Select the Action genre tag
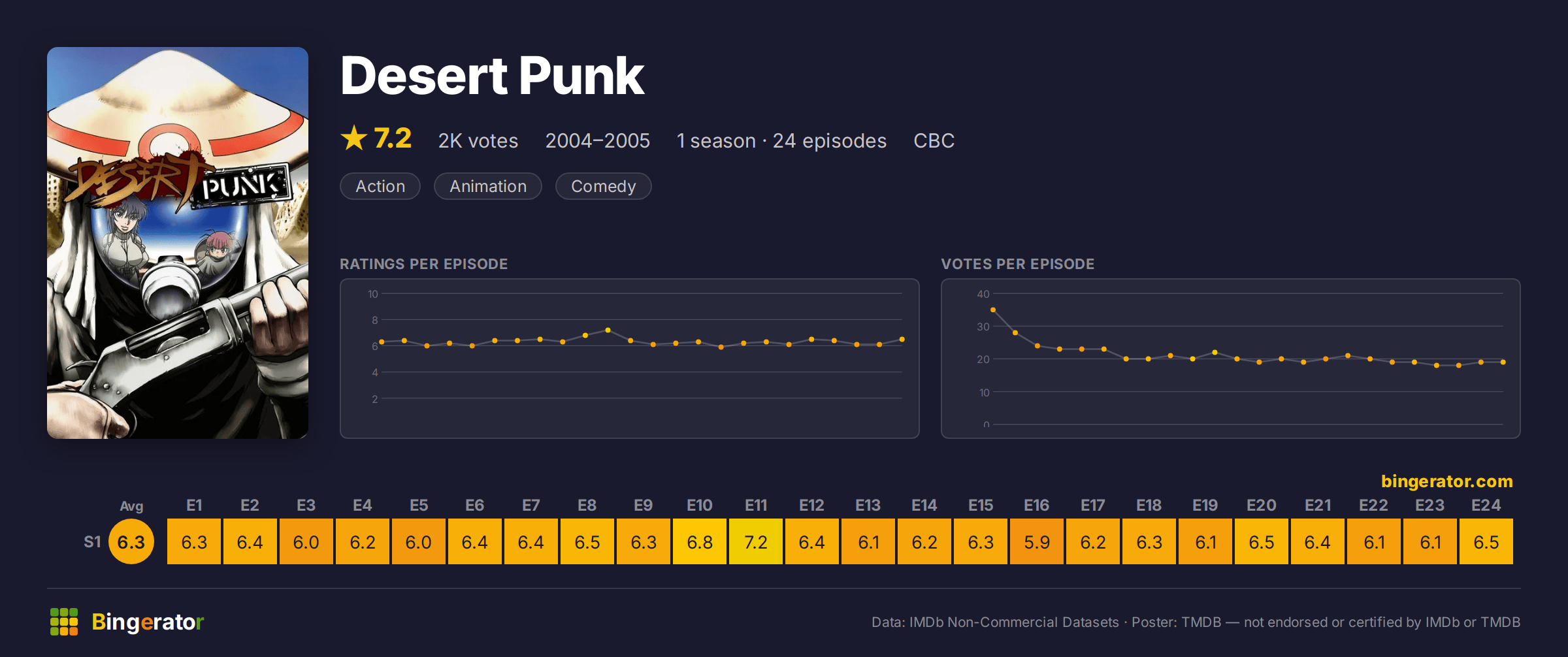The height and width of the screenshot is (657, 1568). 380,186
